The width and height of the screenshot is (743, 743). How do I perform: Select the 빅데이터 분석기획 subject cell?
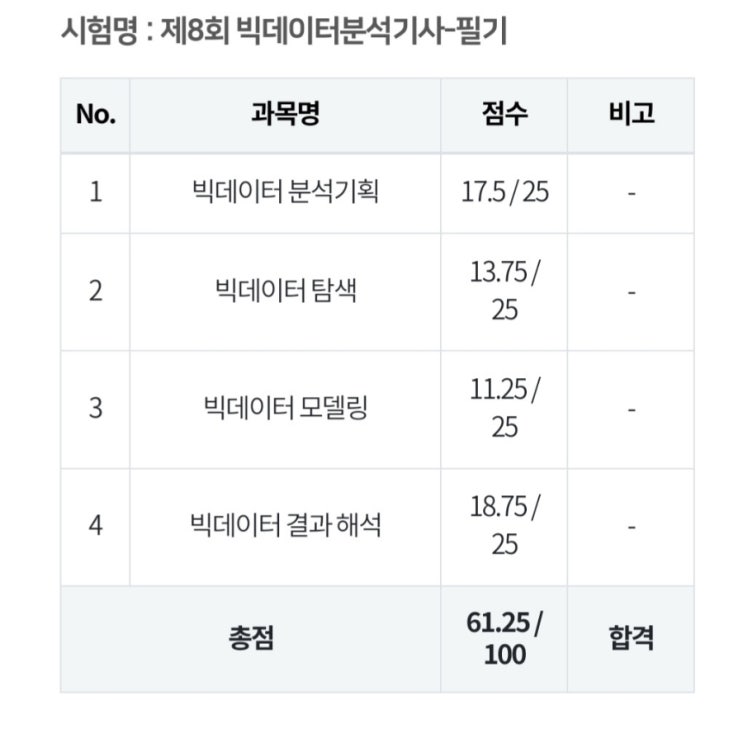[285, 193]
